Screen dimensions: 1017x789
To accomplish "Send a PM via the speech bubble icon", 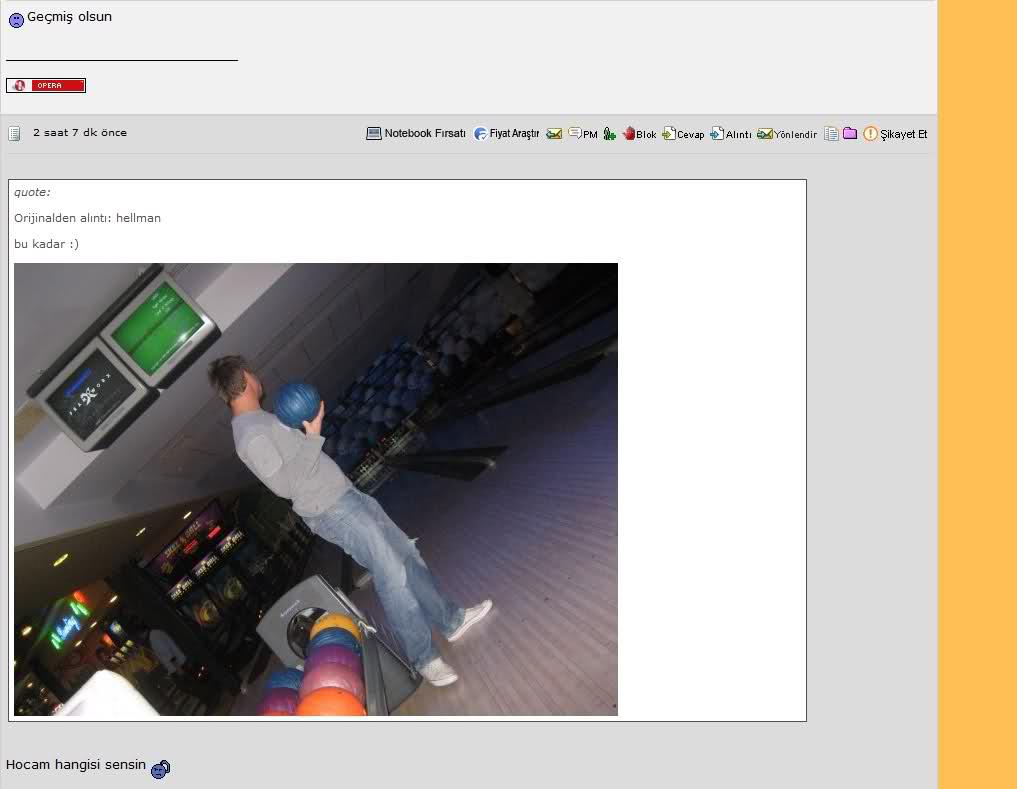I will (x=575, y=133).
